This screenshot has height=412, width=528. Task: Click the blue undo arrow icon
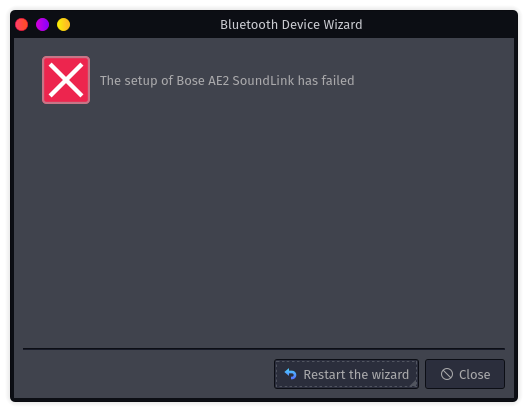coord(290,374)
